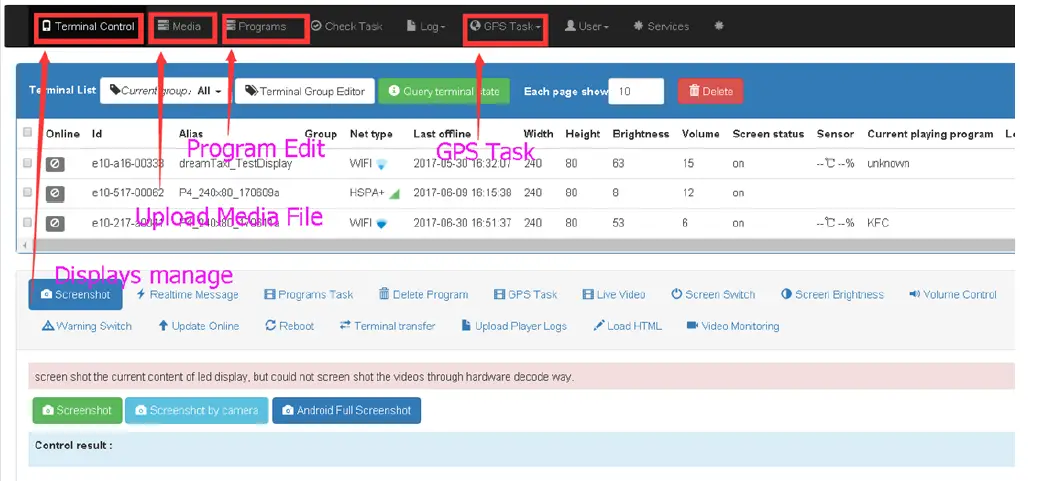Open the Programs Task function
This screenshot has width=1041, height=481.
click(309, 295)
